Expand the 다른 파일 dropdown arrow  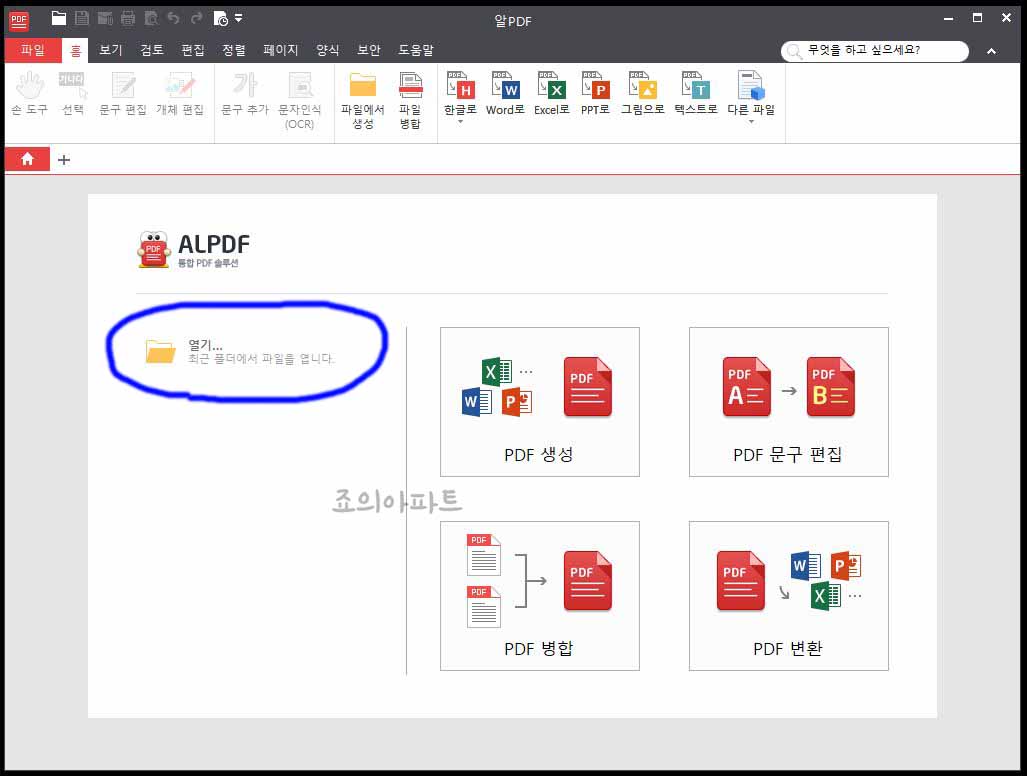point(751,122)
